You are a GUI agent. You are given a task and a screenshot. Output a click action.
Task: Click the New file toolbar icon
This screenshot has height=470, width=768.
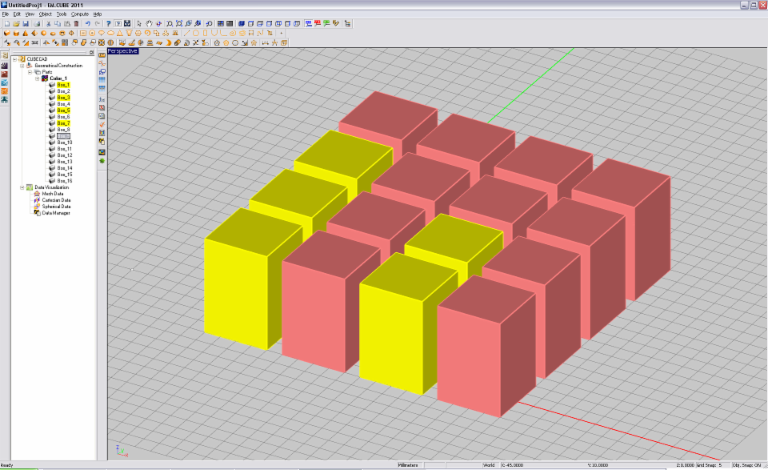5,23
